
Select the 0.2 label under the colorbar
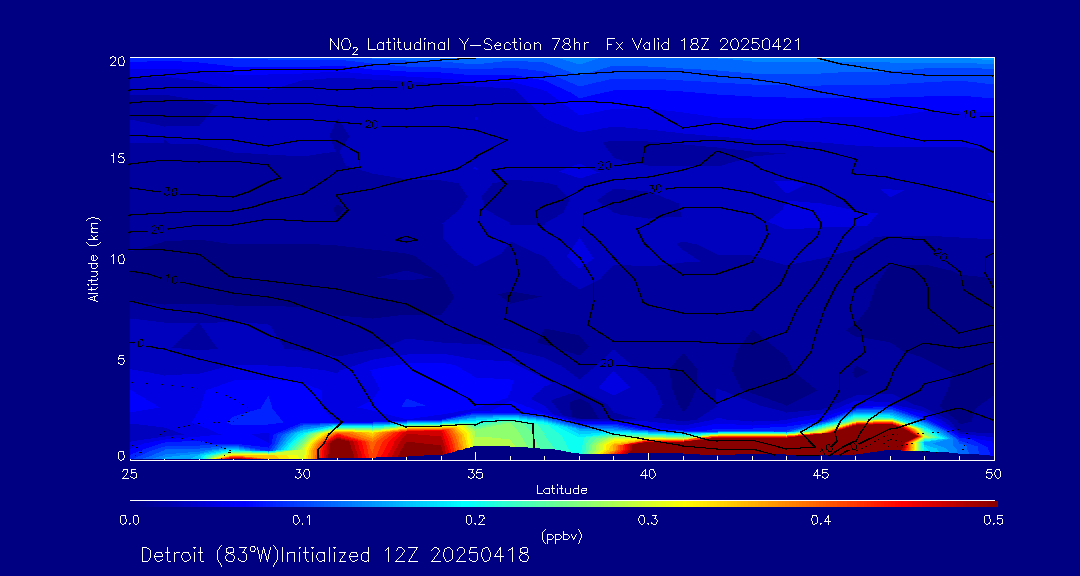tap(475, 520)
